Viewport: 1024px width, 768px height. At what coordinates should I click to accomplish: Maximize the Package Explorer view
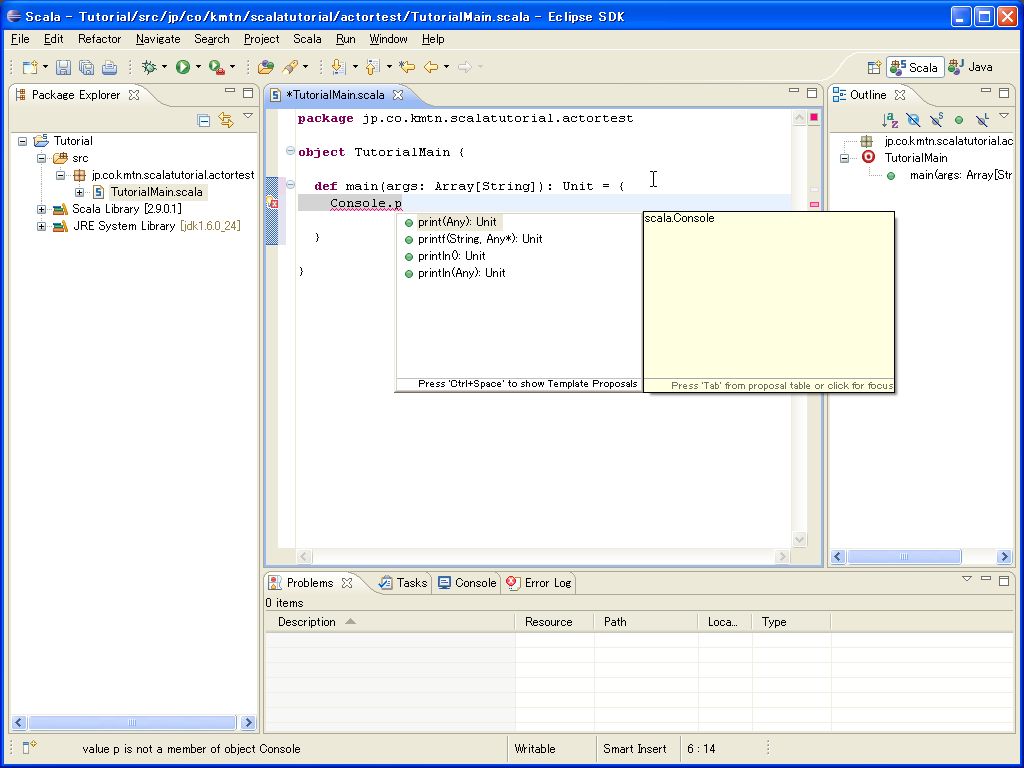248,93
